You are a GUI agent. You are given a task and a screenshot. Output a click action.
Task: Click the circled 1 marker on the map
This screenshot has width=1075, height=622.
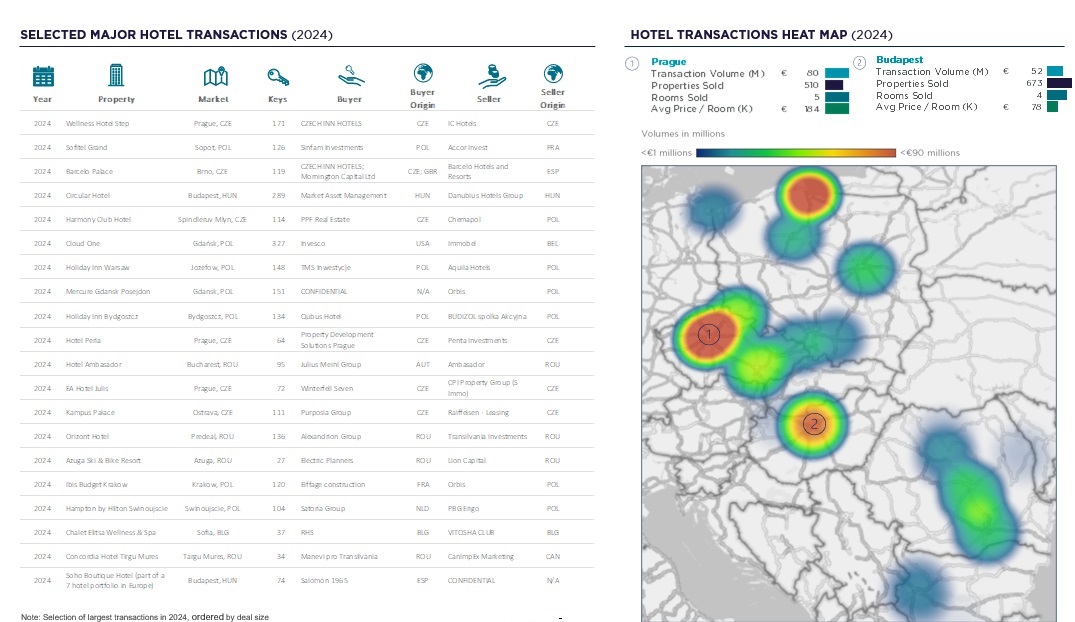pyautogui.click(x=709, y=334)
